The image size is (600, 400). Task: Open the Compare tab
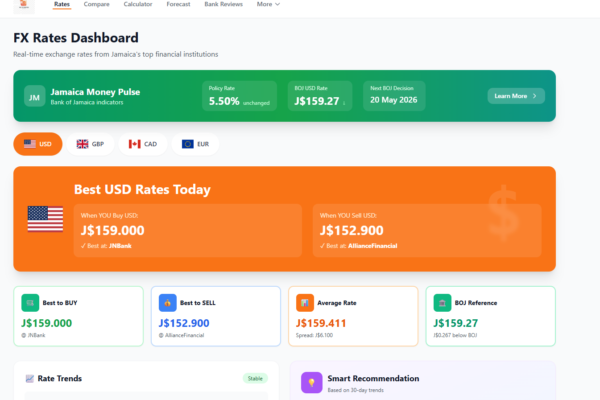pos(97,4)
